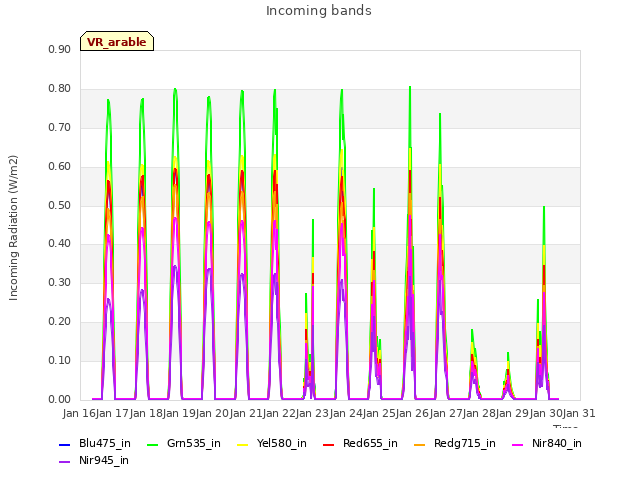Click the 0.40 y-axis tick label
This screenshot has height=480, width=640.
(x=60, y=244)
